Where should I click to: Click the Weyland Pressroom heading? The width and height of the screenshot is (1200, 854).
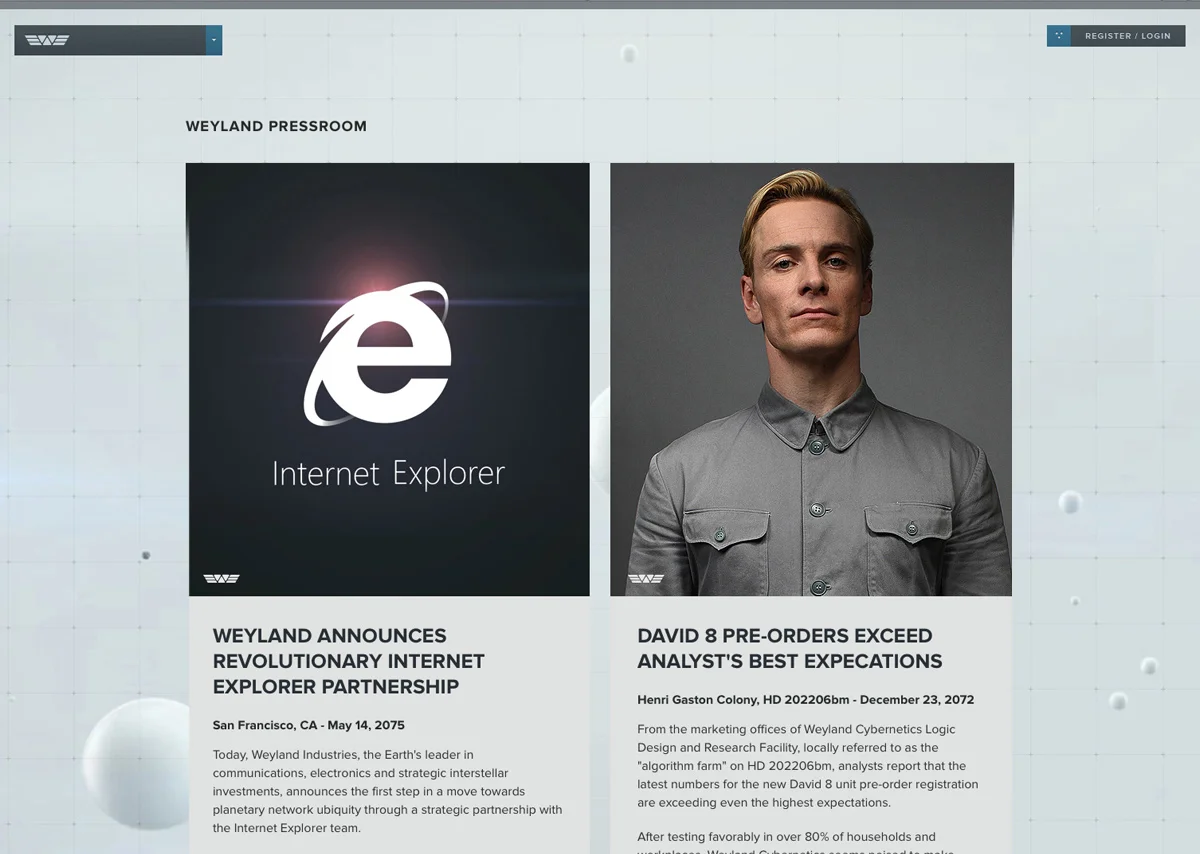pos(276,126)
